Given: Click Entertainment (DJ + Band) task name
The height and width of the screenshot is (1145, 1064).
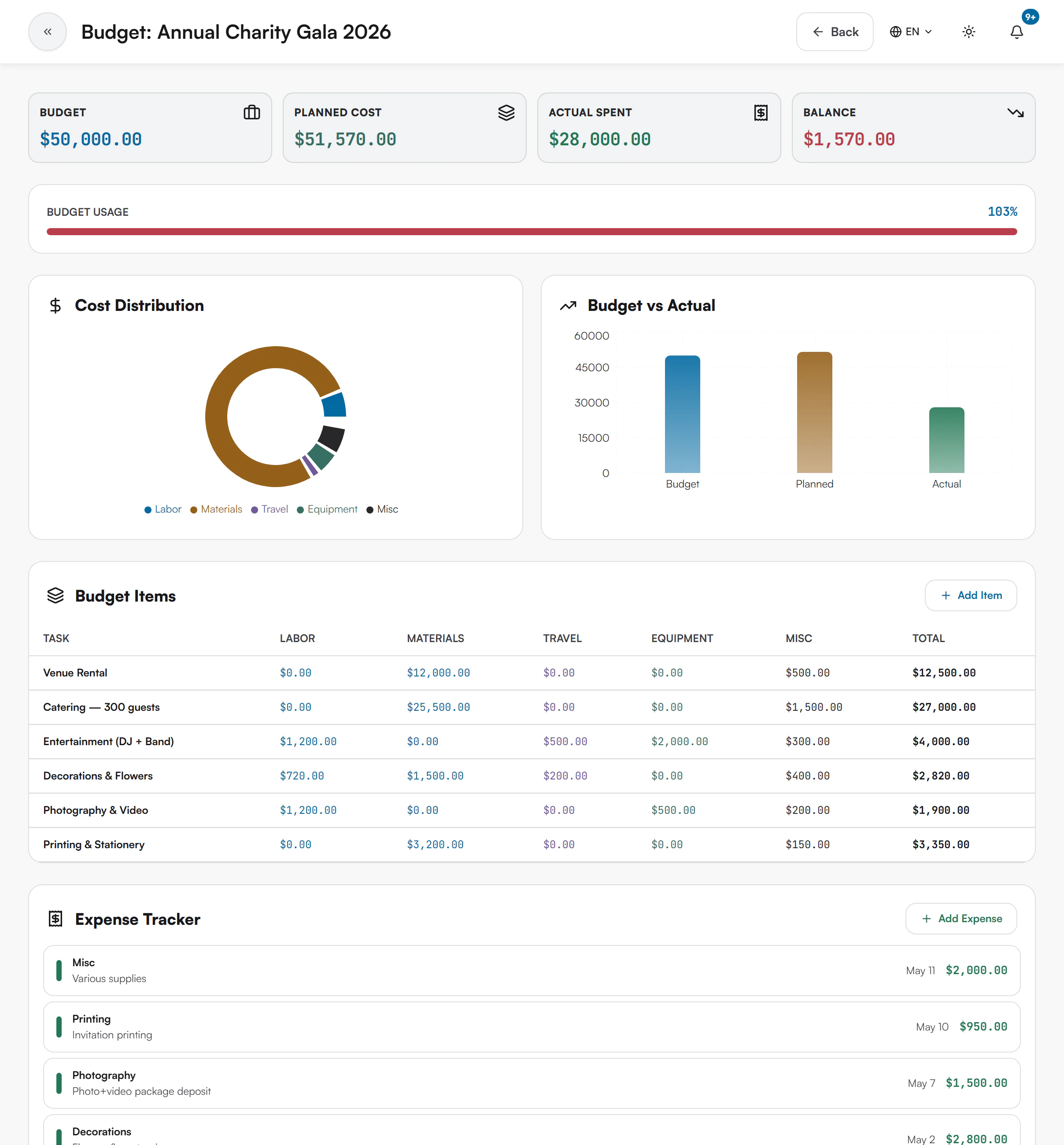Looking at the screenshot, I should 108,742.
